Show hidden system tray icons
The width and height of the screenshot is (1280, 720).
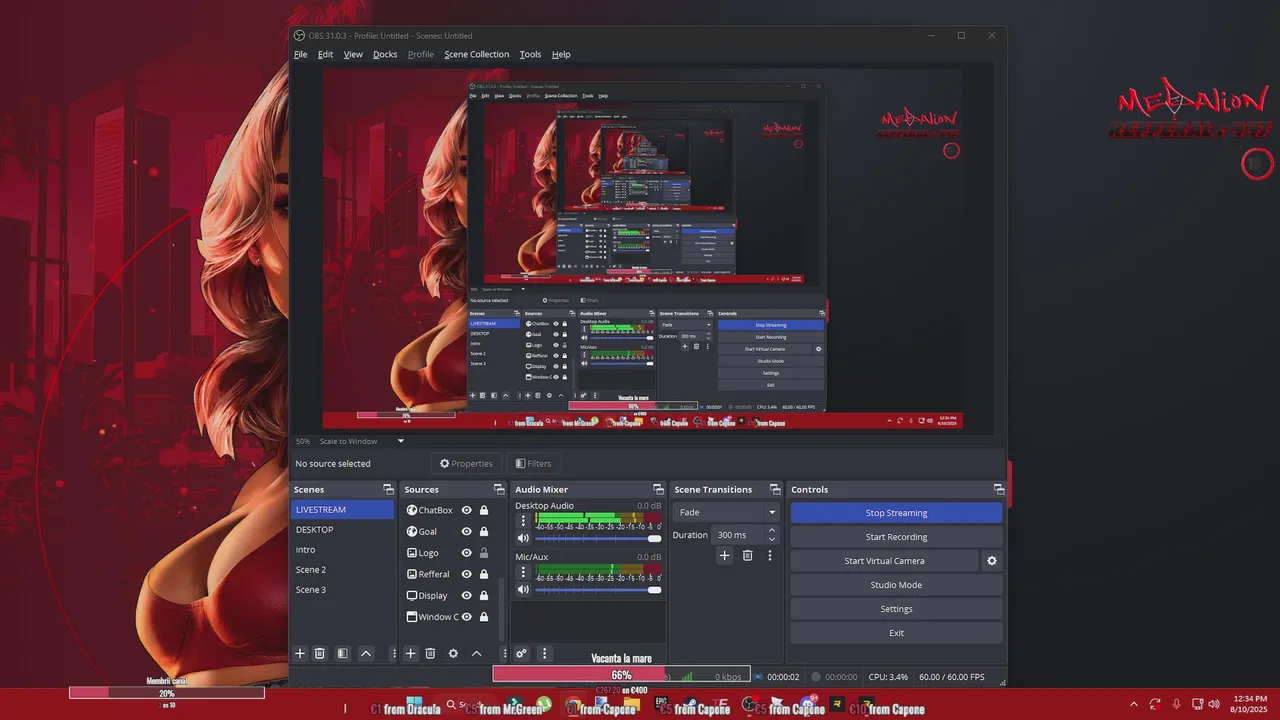(1133, 704)
